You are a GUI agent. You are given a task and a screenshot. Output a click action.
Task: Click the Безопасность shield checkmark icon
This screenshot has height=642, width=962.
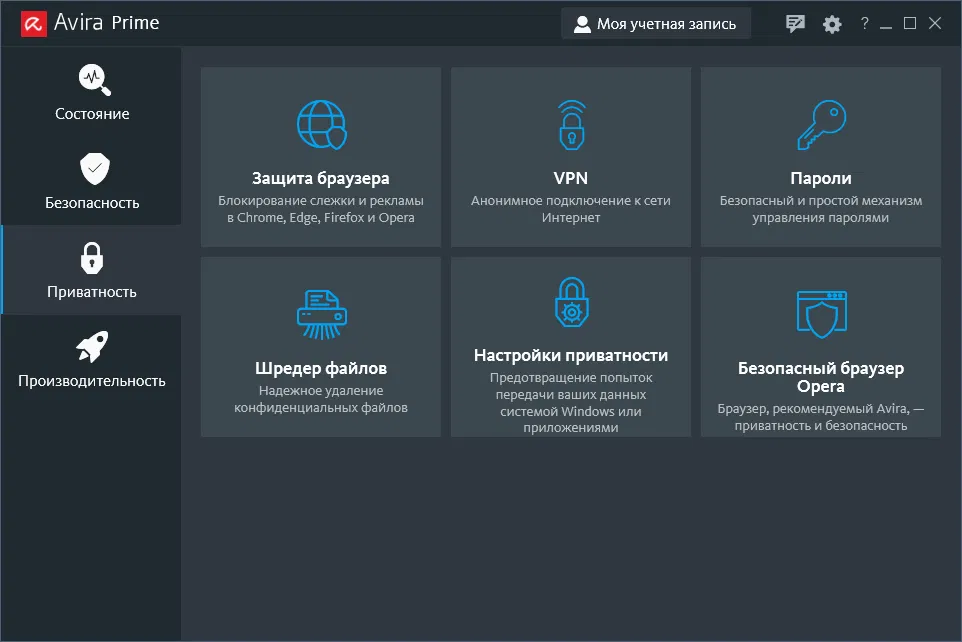tap(94, 169)
